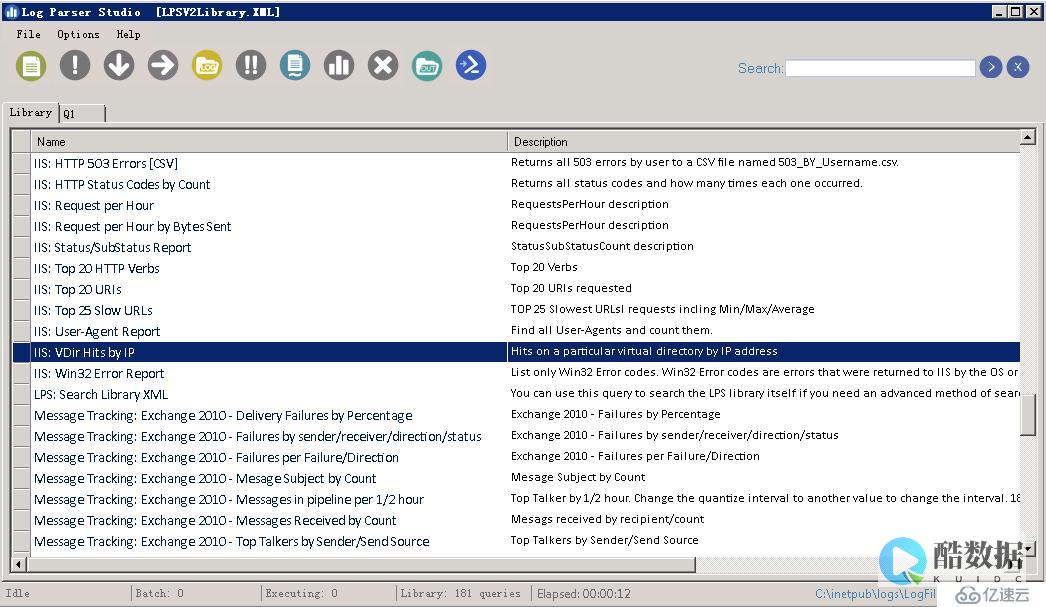The image size is (1046, 607).
Task: Click description 'Top 20 URIs requested'
Action: coord(571,288)
